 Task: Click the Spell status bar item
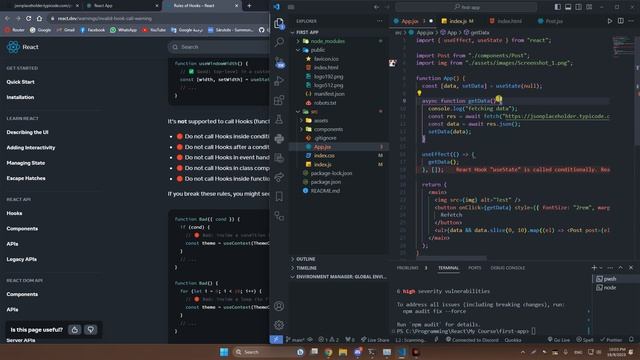585,340
